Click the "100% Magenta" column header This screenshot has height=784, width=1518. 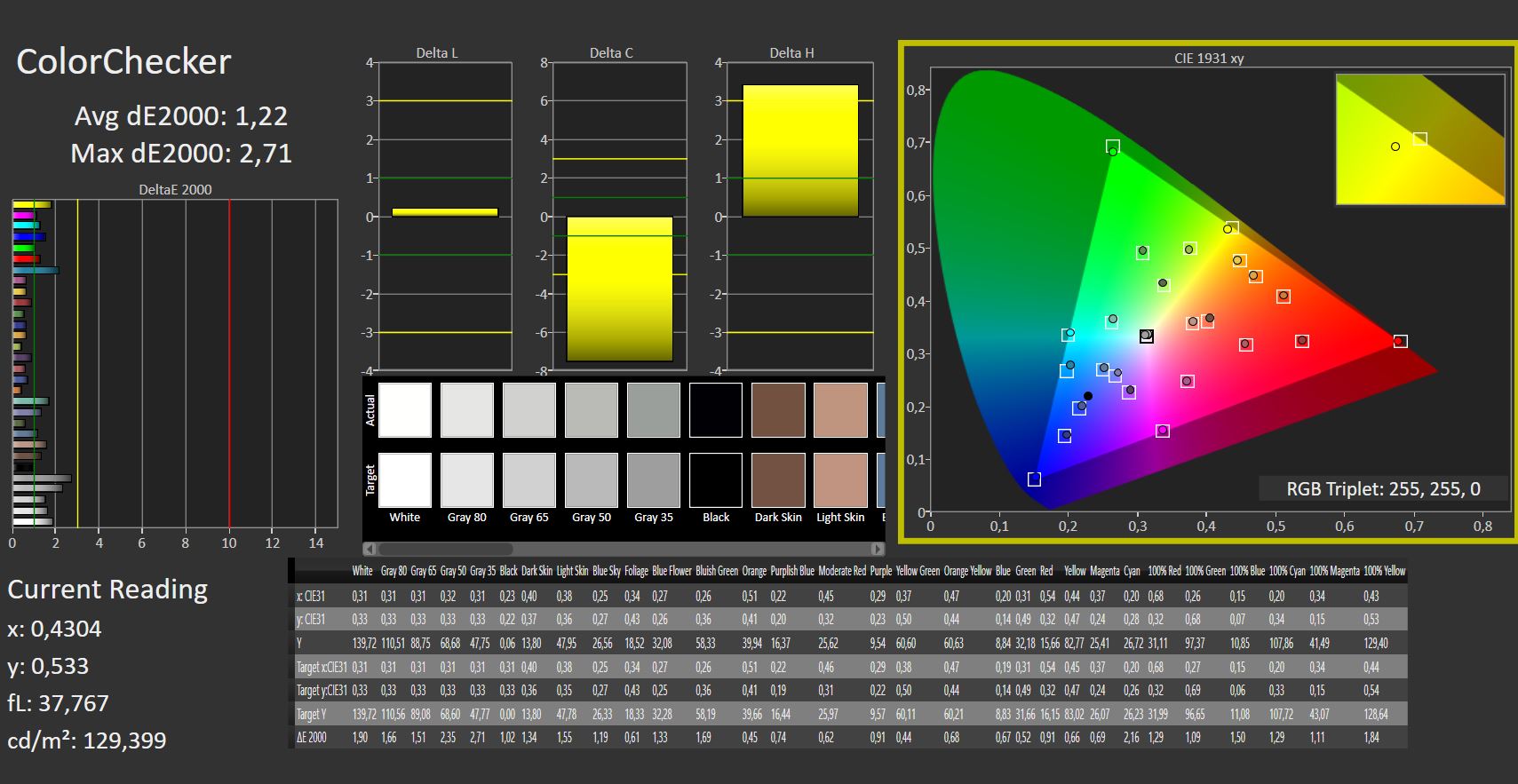click(x=1335, y=571)
